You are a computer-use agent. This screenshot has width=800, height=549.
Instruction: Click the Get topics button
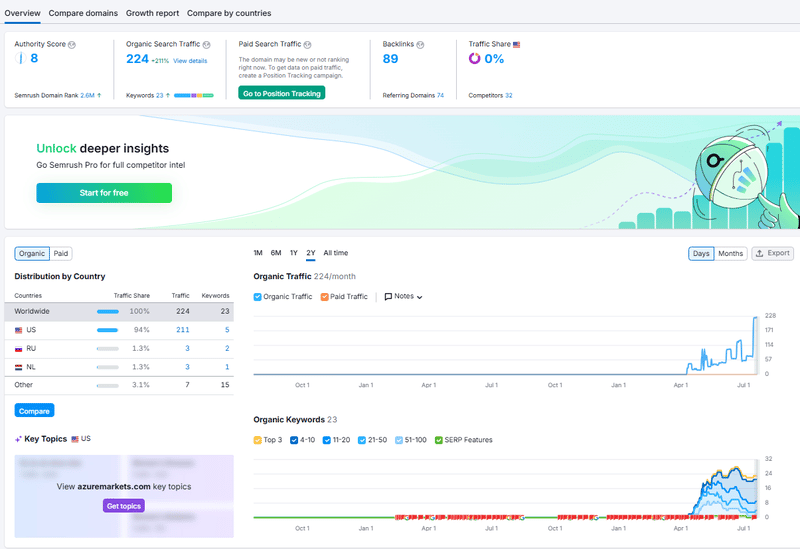(124, 506)
